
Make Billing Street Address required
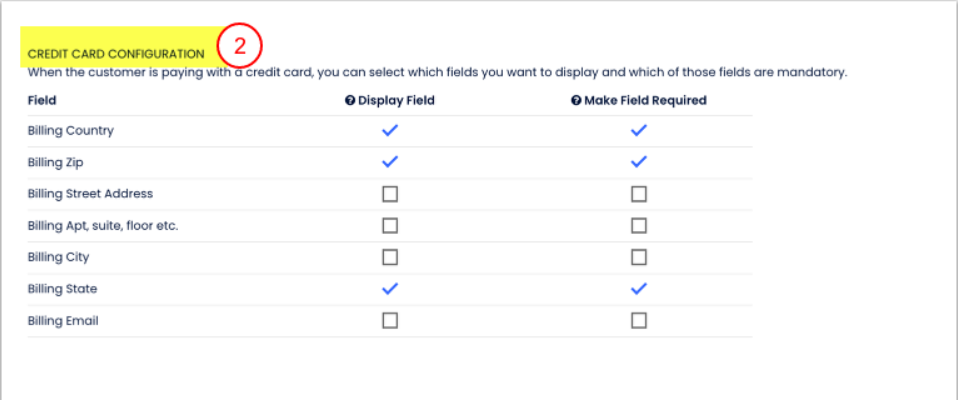click(639, 194)
